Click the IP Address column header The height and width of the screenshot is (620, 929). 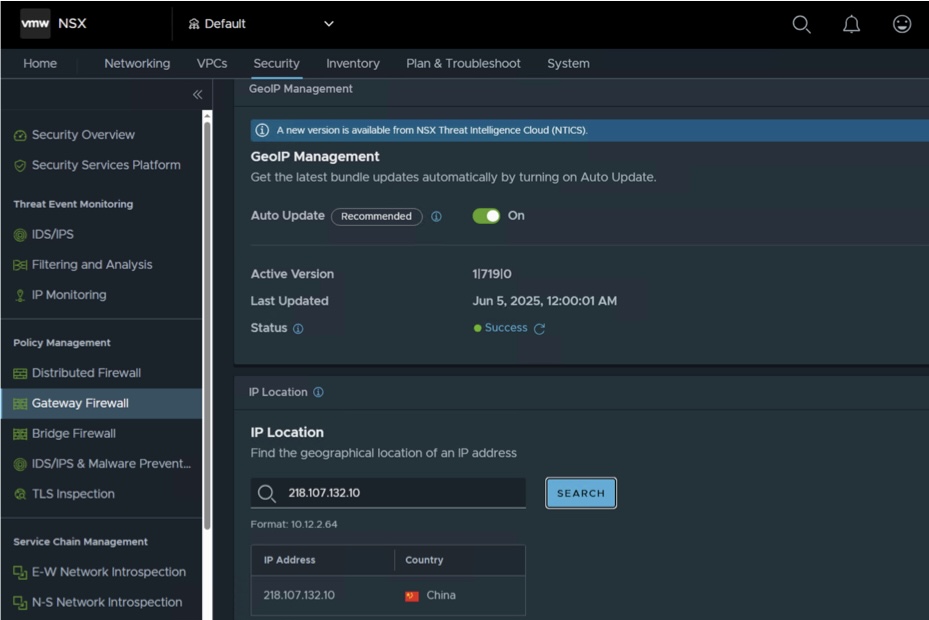point(289,560)
